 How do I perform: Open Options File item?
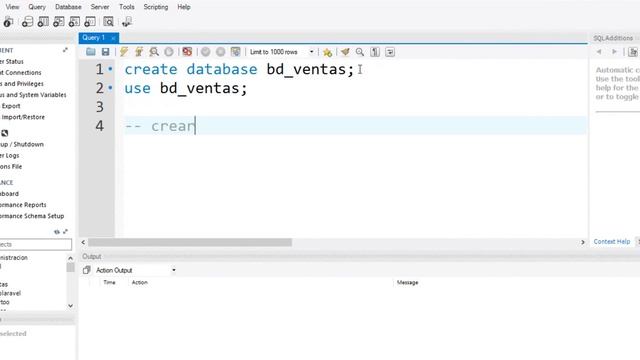(x=11, y=166)
